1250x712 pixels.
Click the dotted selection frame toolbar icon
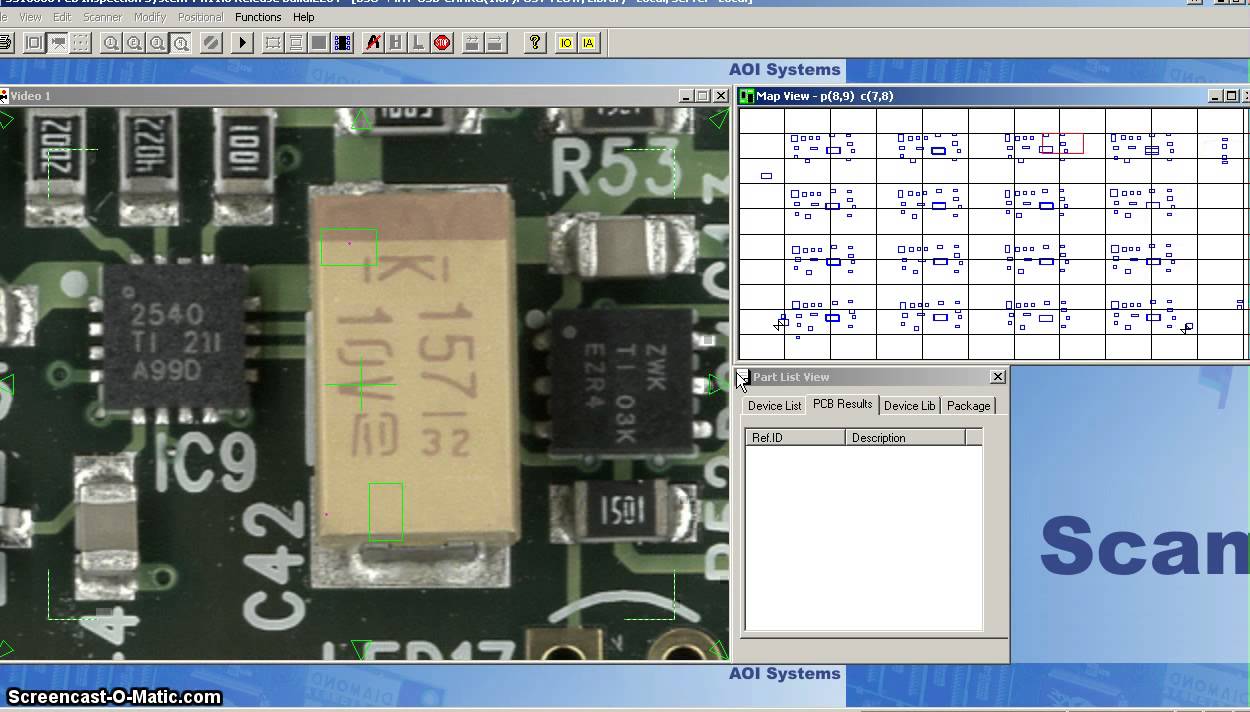[81, 43]
